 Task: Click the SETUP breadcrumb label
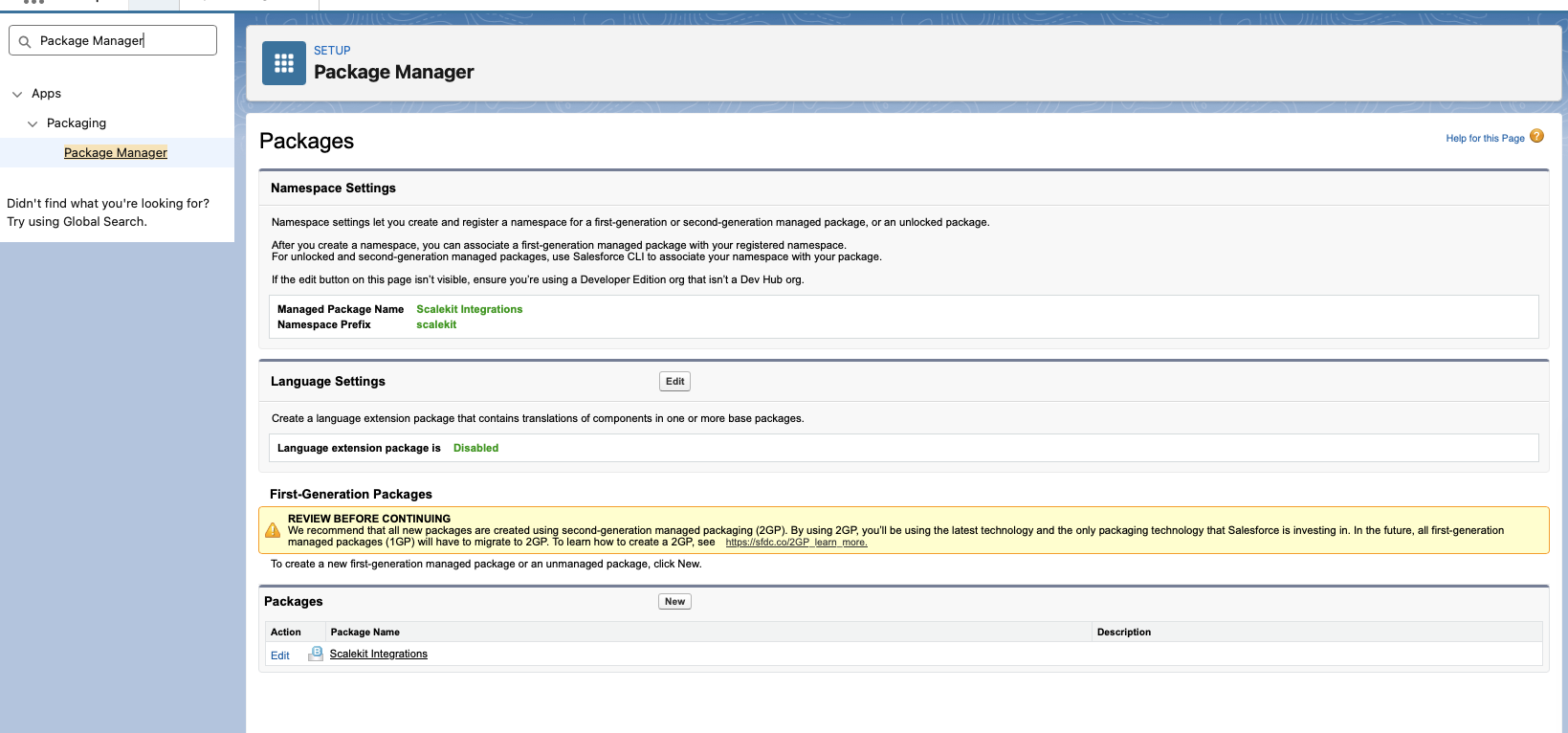(x=332, y=51)
